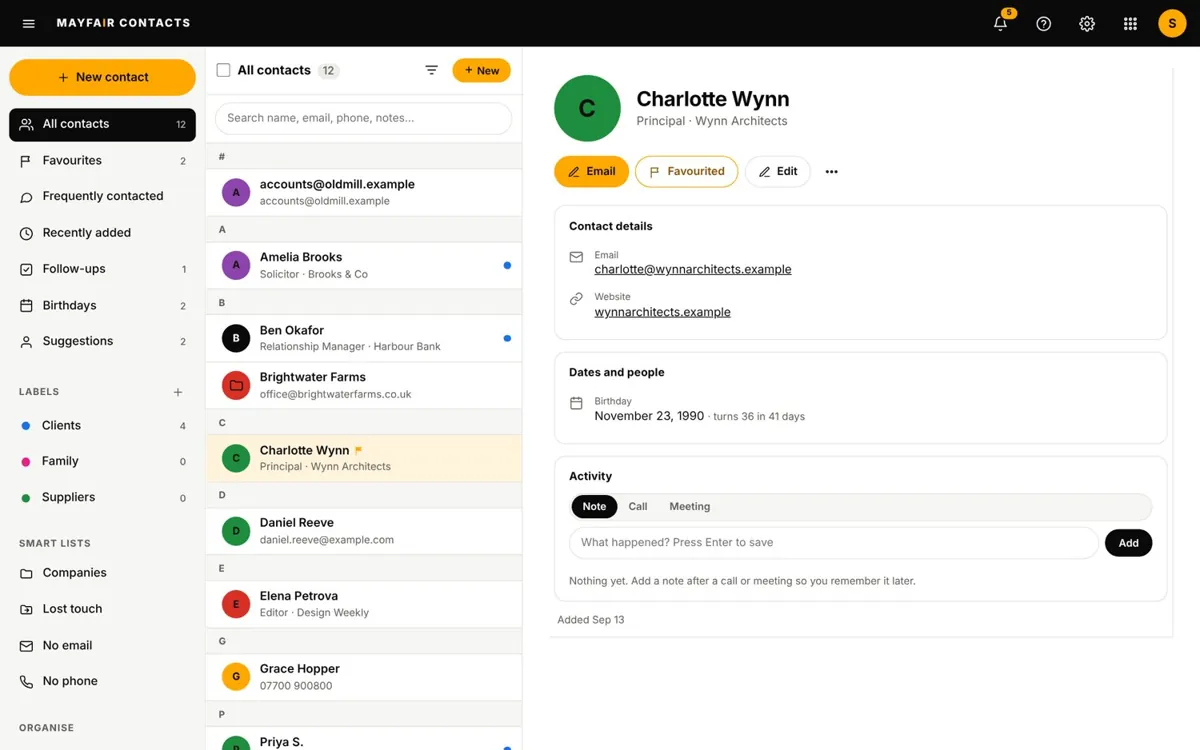Select the Note activity tab
The image size is (1200, 750).
(594, 507)
